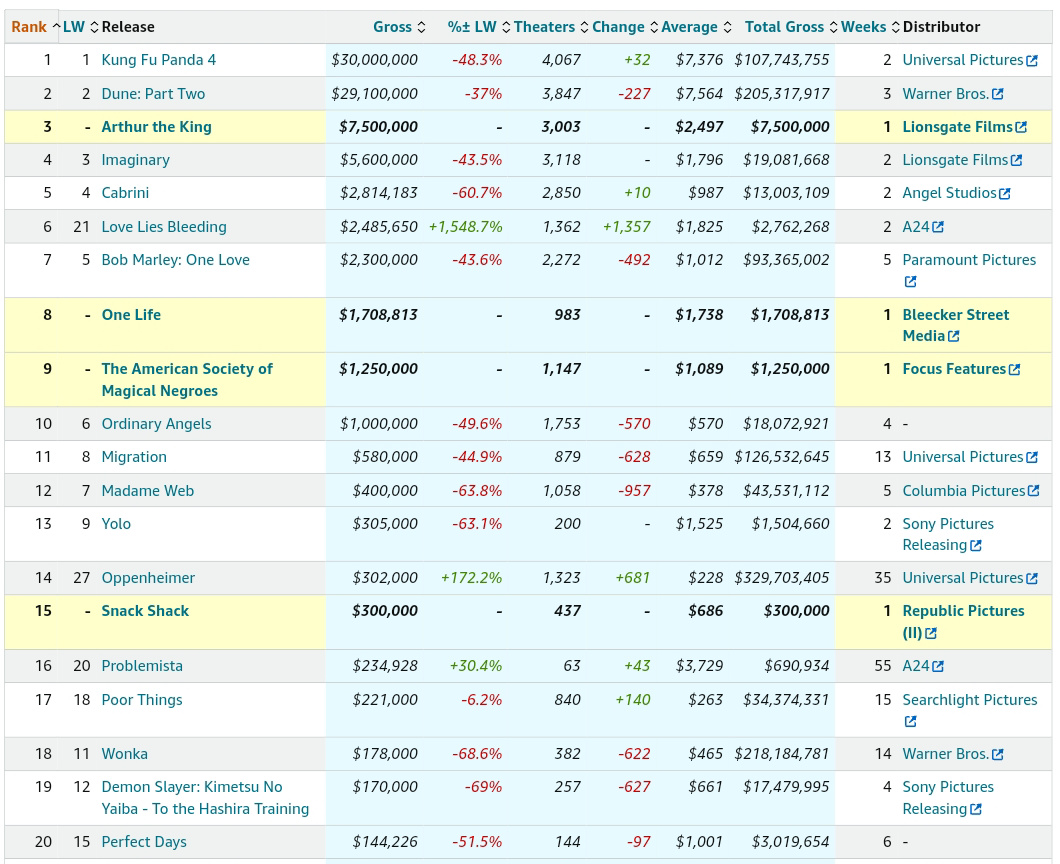Screen dimensions: 1060x864
Task: Open Angel Studios distributor link
Action: click(x=949, y=193)
